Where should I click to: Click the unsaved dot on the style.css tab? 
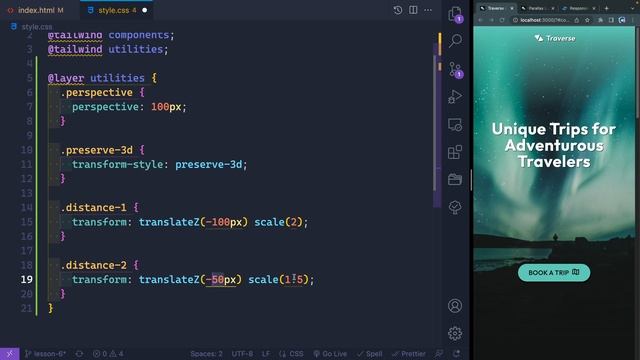coord(144,10)
